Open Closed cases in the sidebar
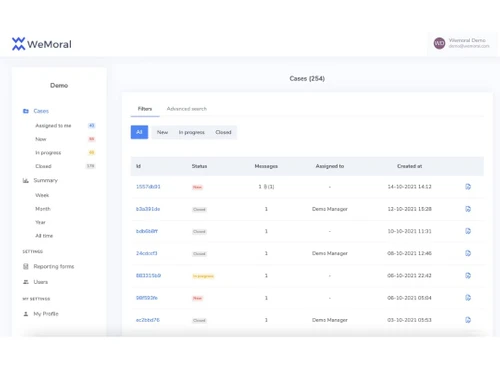Screen dimensions: 500x375 [43, 166]
